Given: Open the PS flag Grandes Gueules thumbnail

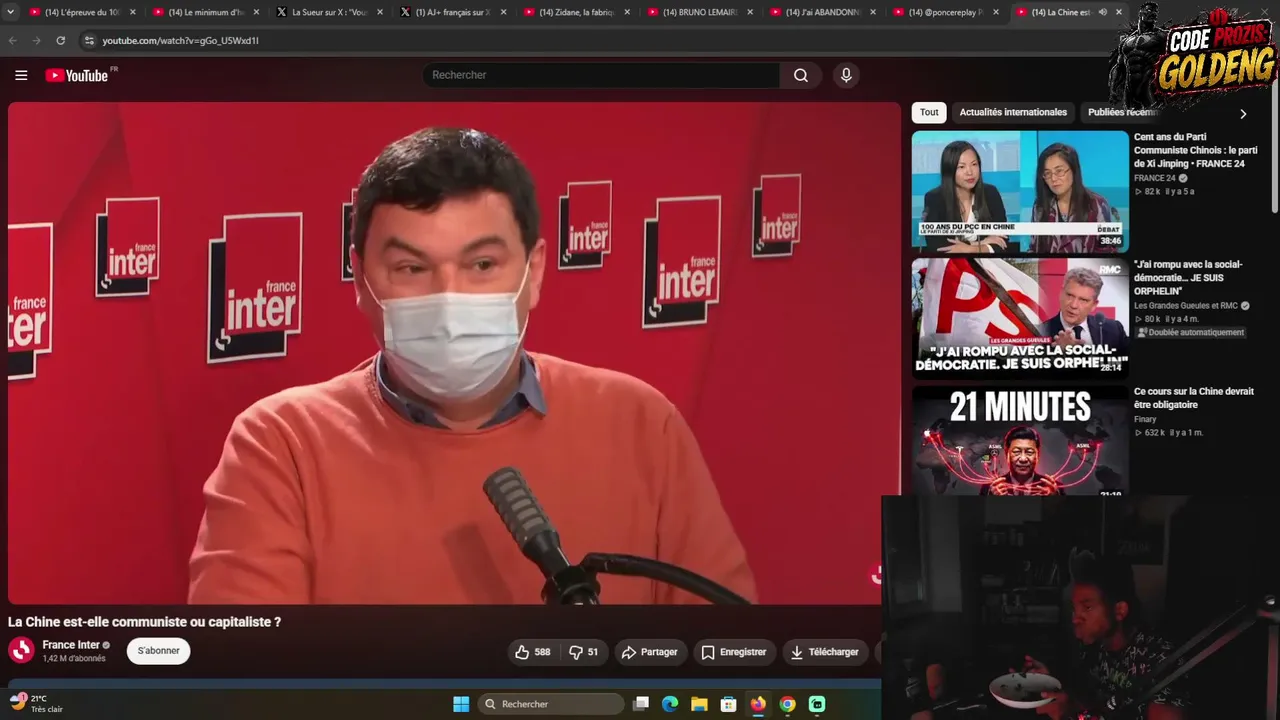Looking at the screenshot, I should pyautogui.click(x=1020, y=317).
